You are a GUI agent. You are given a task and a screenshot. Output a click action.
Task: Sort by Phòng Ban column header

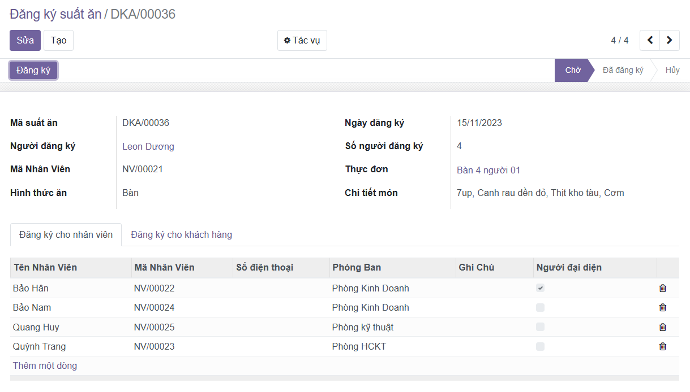click(x=392, y=267)
